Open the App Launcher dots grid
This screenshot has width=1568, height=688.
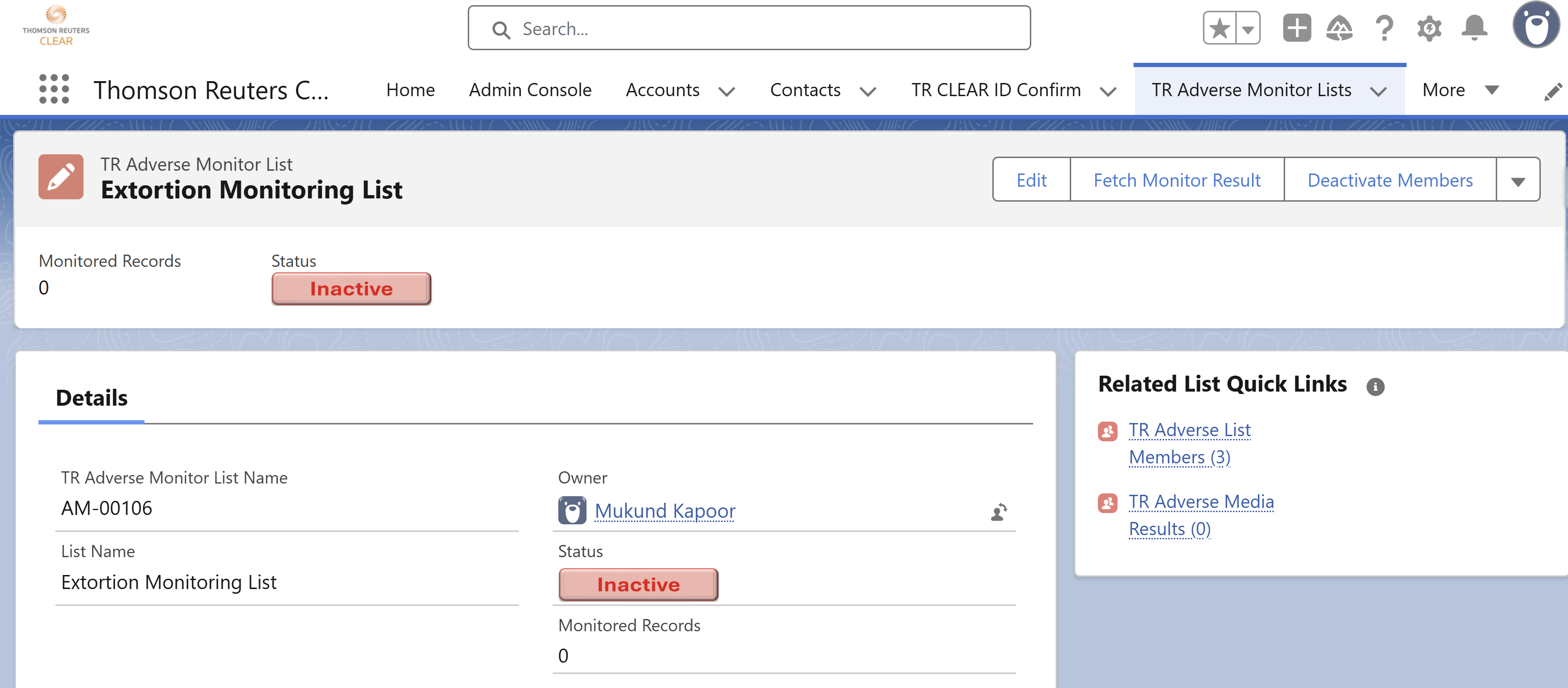(53, 90)
